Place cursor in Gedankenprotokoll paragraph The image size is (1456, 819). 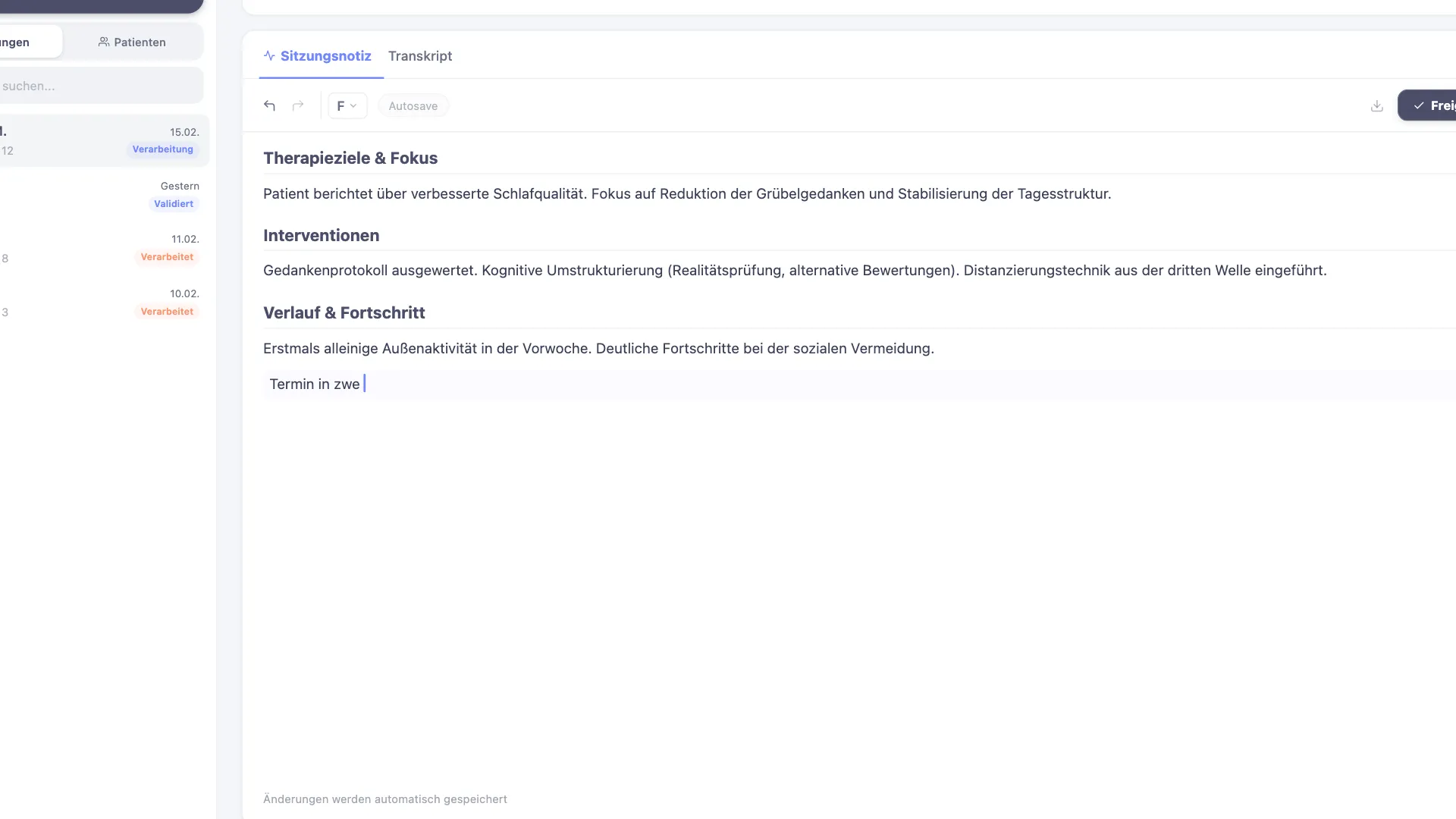click(x=795, y=270)
